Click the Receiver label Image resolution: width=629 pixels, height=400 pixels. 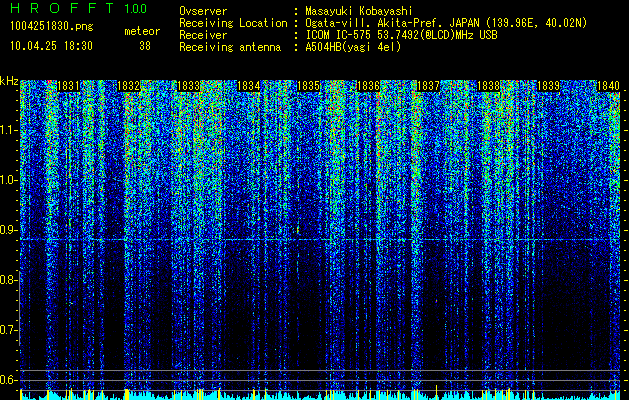pyautogui.click(x=203, y=35)
